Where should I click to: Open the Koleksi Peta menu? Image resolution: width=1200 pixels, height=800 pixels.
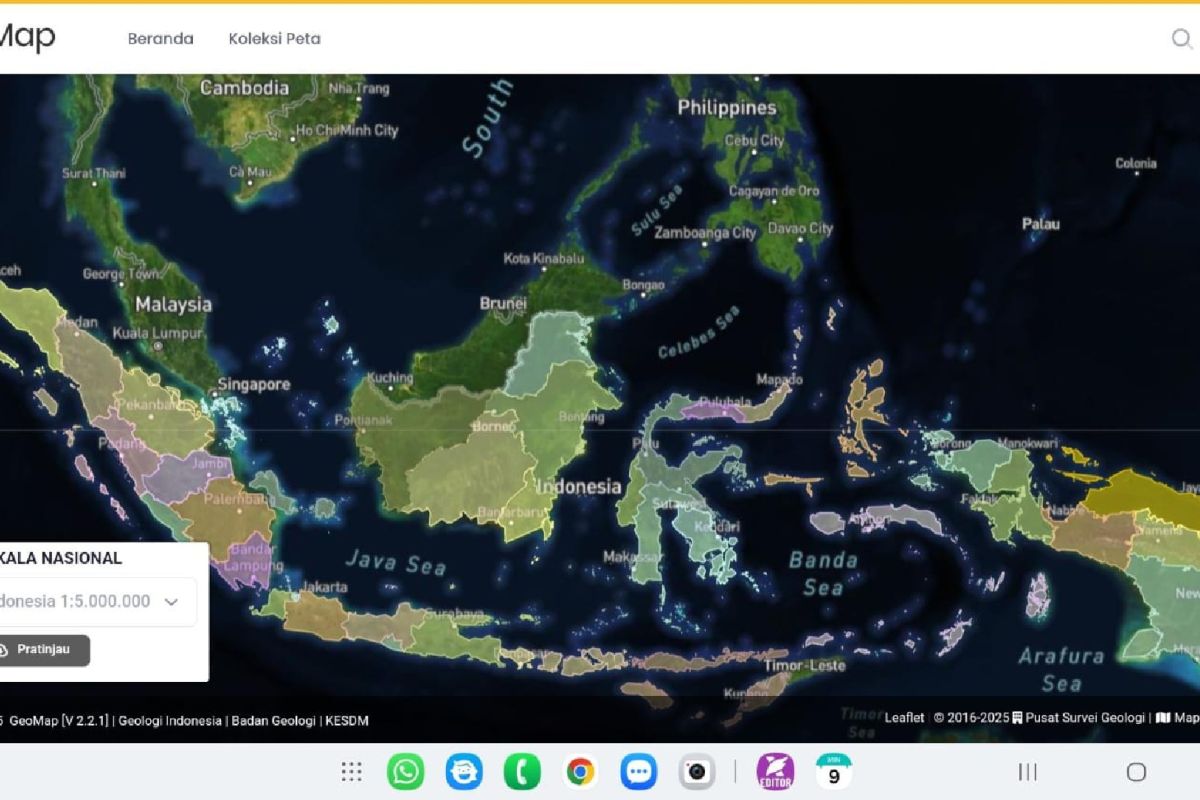coord(274,39)
